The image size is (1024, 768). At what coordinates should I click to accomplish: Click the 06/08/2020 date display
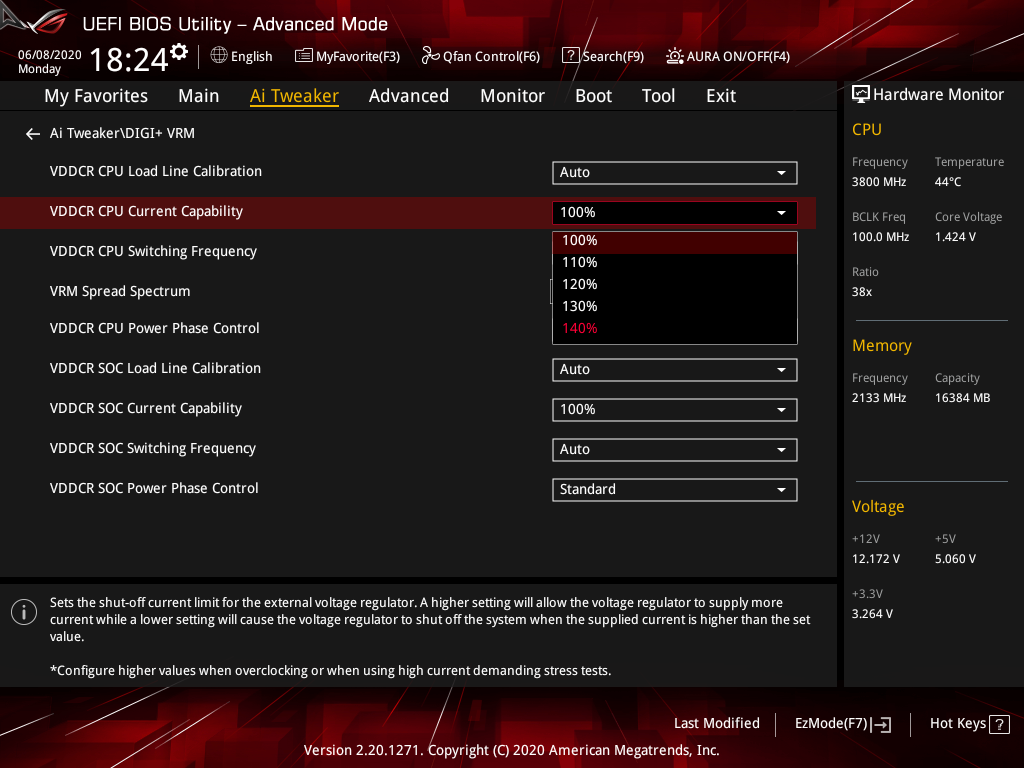point(50,55)
